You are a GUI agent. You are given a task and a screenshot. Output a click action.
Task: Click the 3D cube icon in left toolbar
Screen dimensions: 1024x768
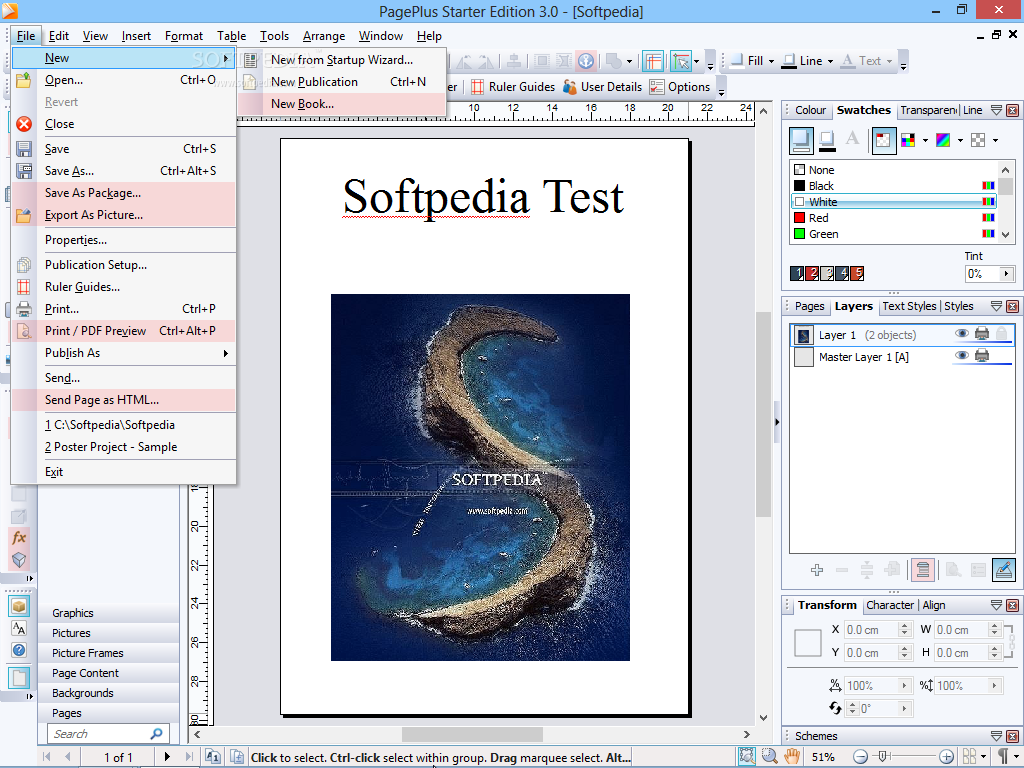coord(19,560)
